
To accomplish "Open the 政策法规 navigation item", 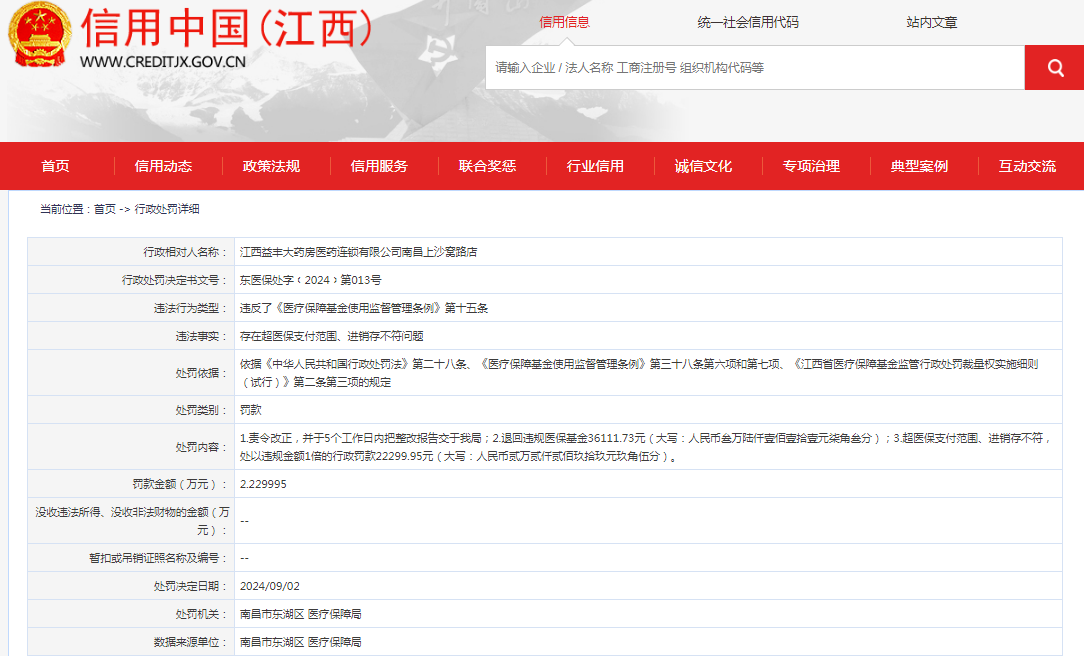I will (x=271, y=166).
